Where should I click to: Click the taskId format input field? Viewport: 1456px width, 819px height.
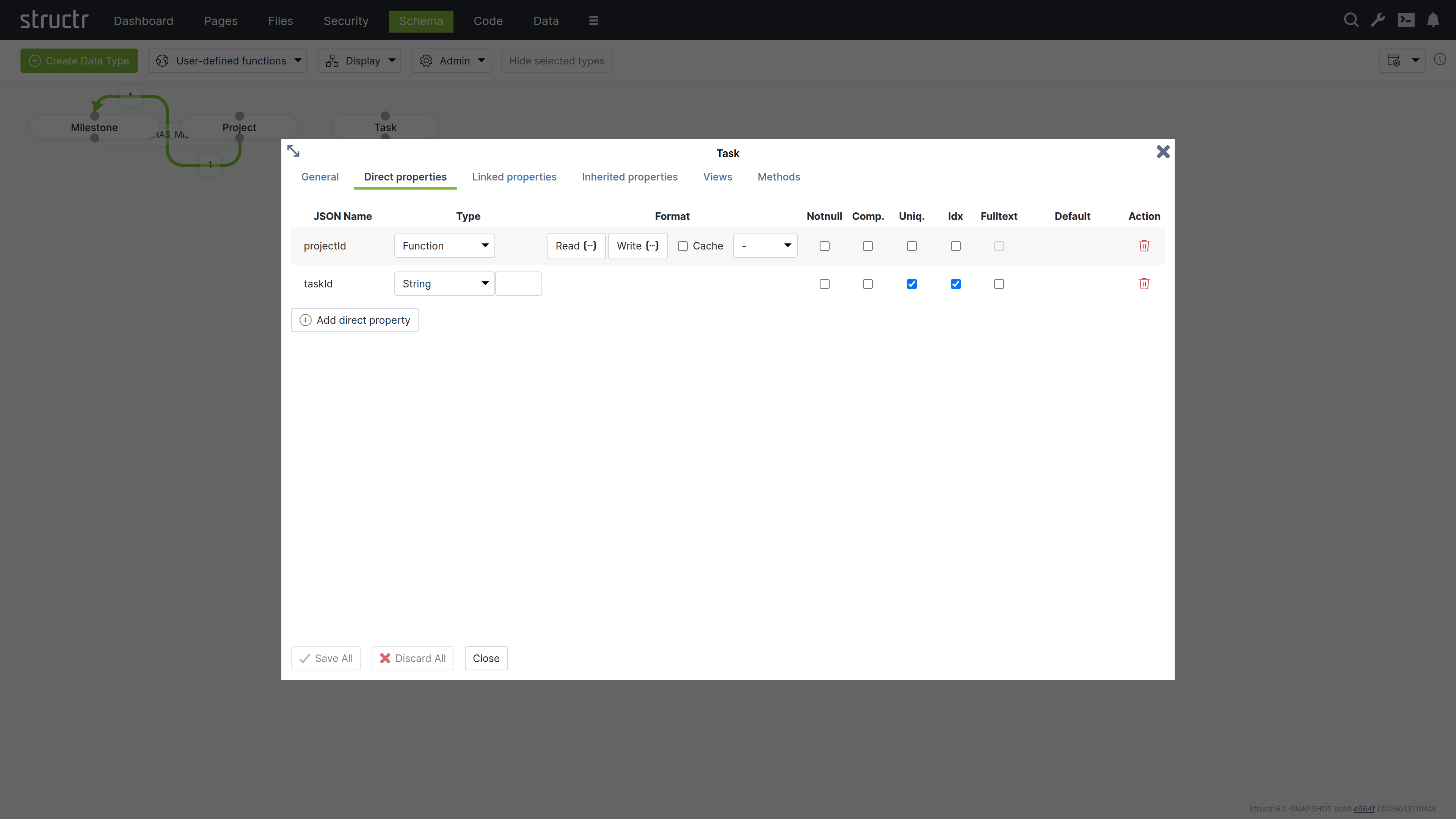[x=518, y=284]
